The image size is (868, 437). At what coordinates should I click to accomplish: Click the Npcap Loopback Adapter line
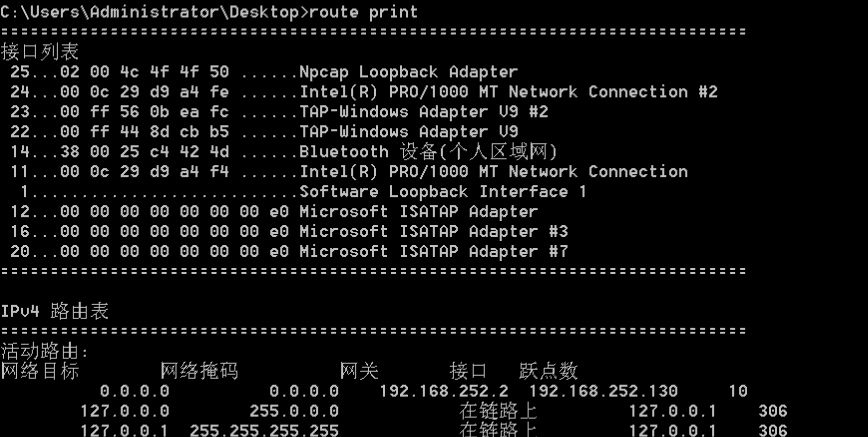point(264,72)
